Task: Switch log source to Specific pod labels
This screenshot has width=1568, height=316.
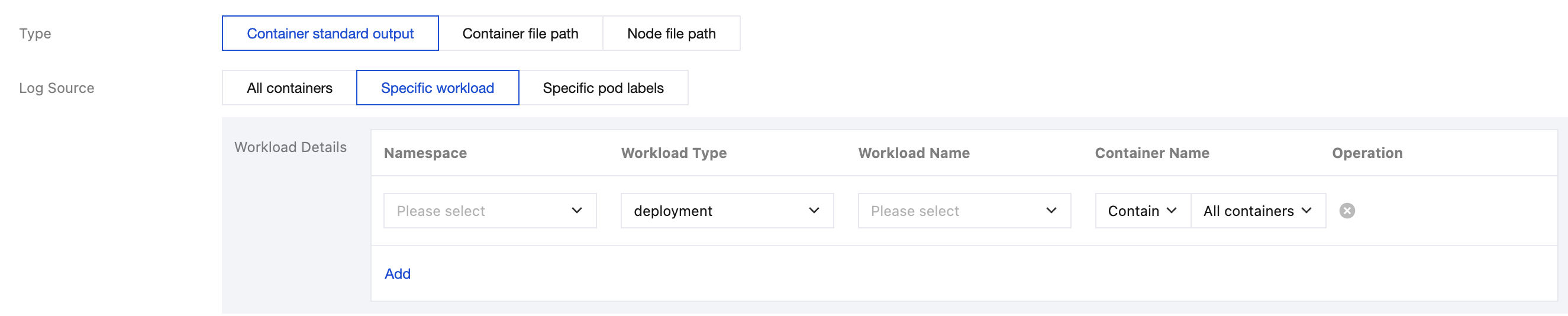Action: click(x=602, y=88)
